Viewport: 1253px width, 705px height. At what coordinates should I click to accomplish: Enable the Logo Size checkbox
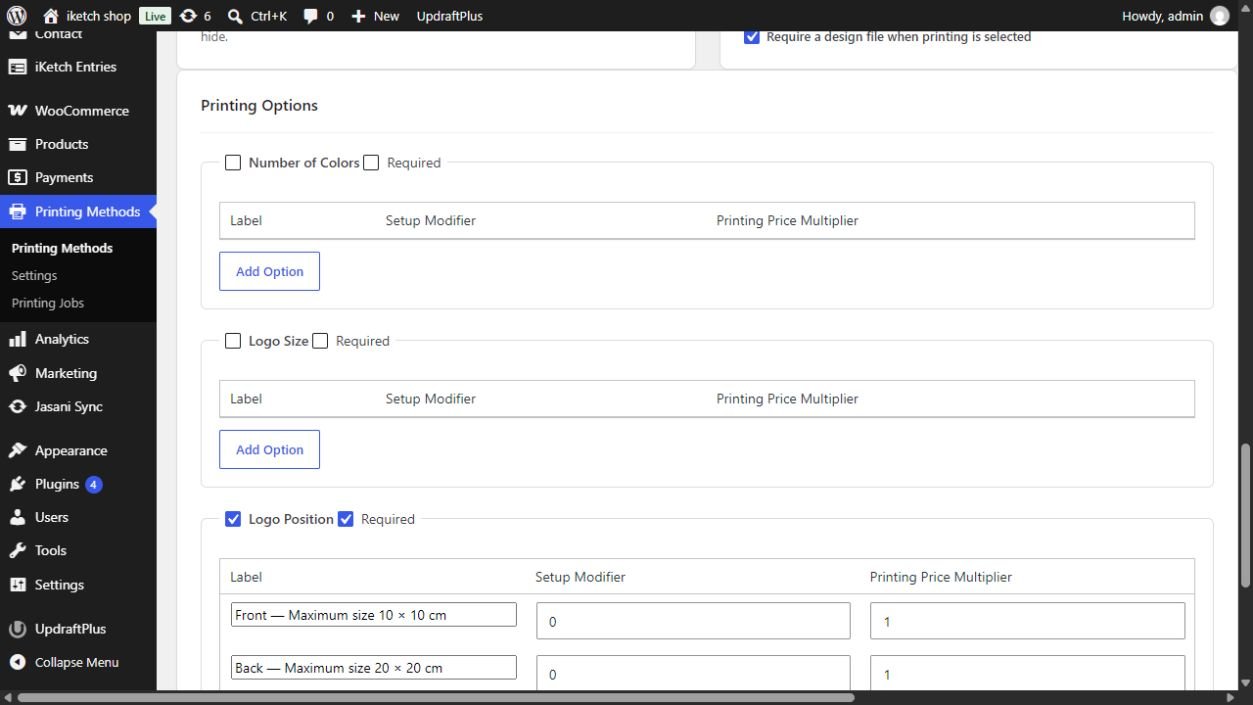point(233,341)
